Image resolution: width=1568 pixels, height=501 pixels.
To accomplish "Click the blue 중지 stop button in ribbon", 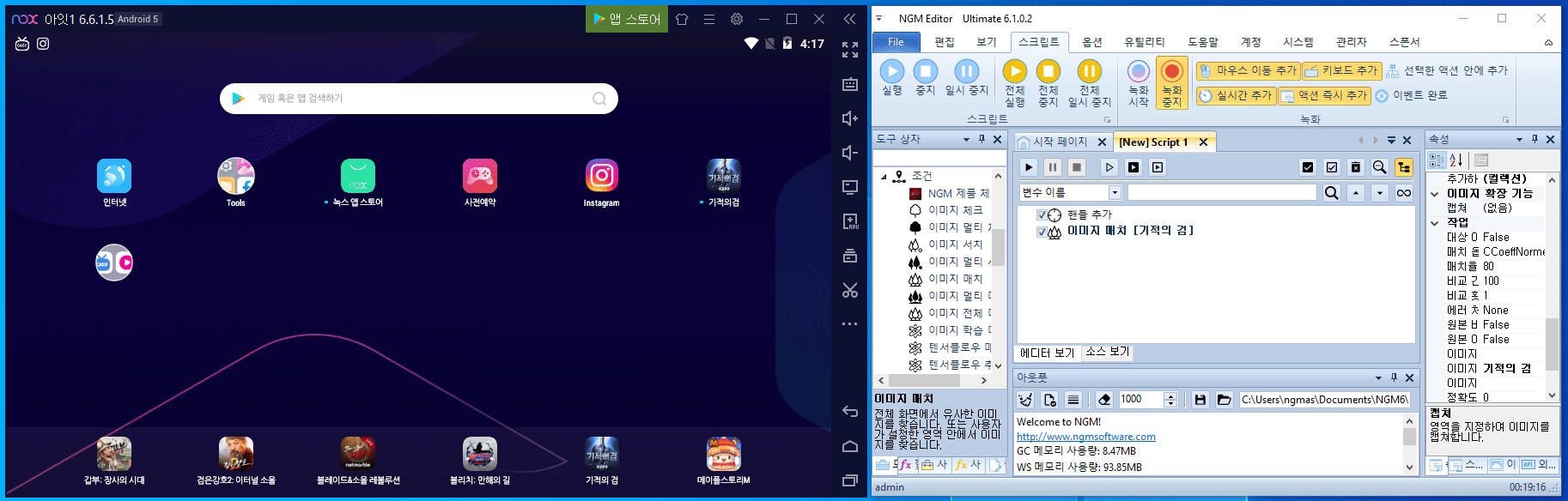I will (925, 77).
